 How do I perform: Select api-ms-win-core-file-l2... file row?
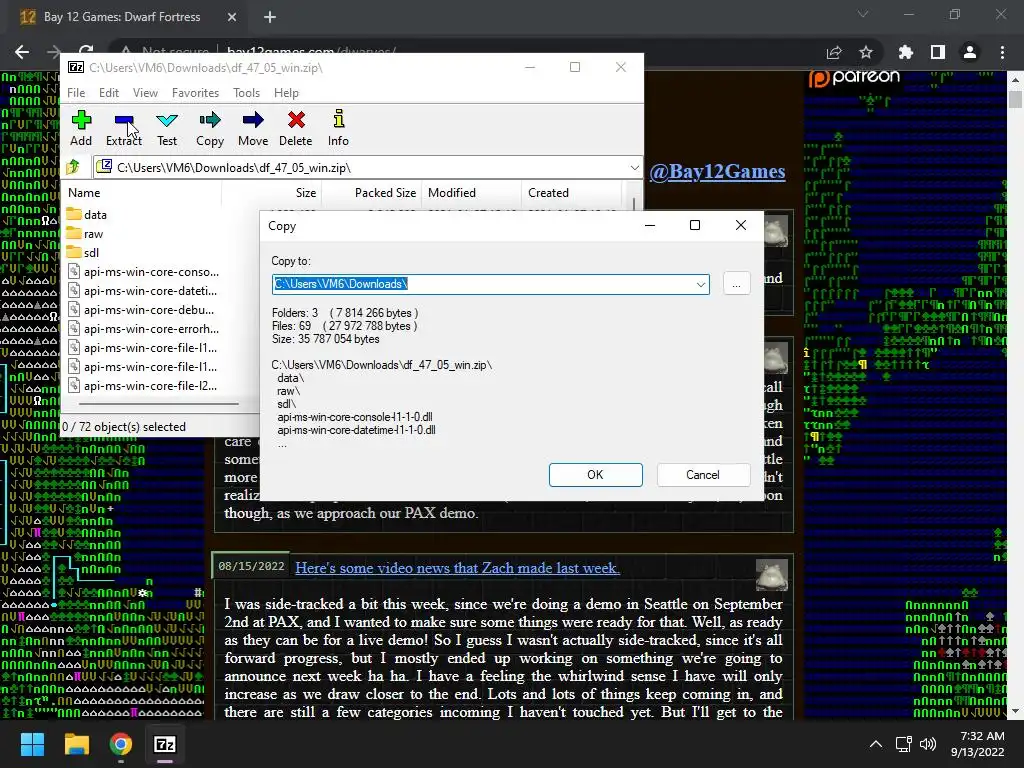click(x=142, y=385)
